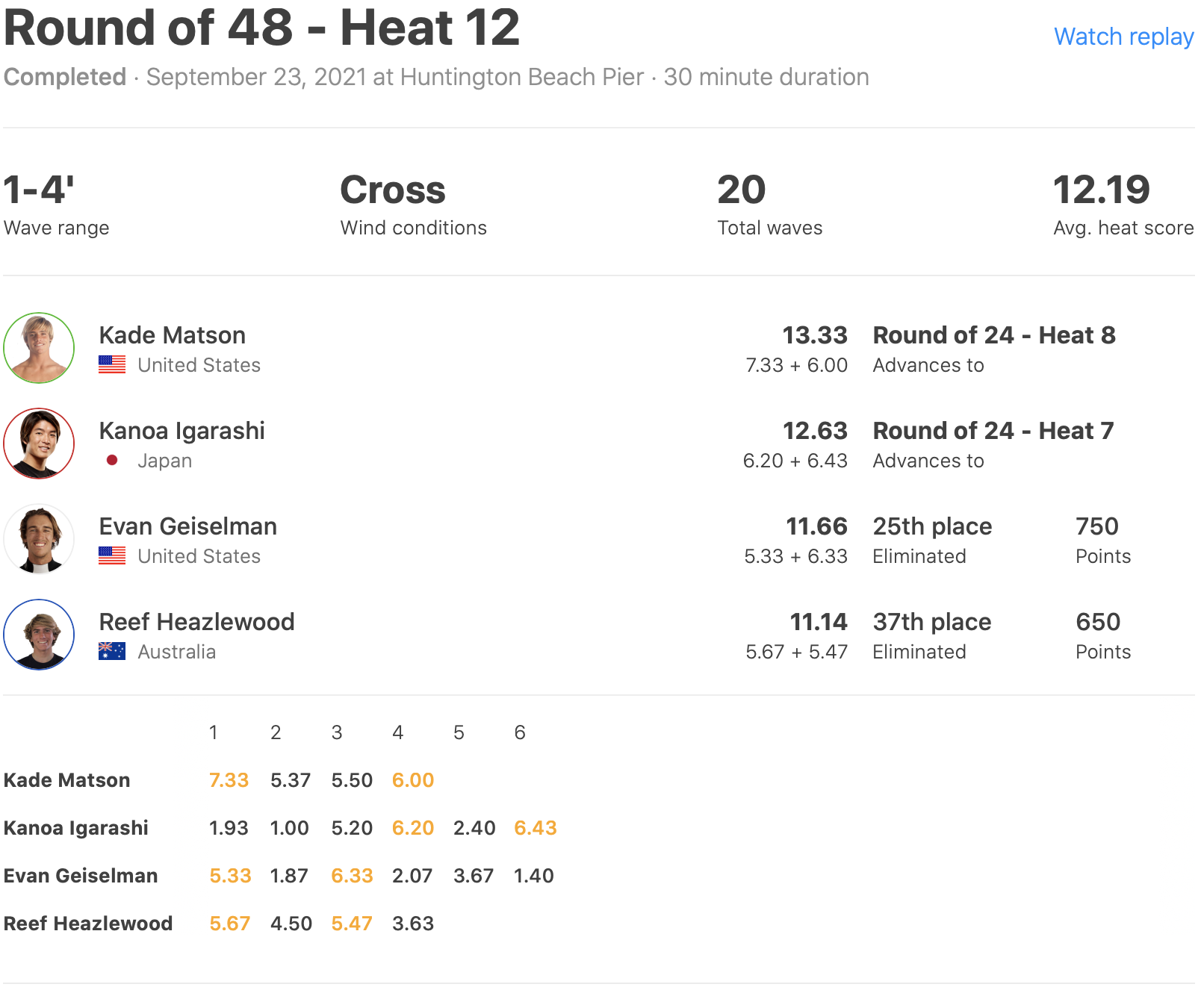This screenshot has width=1204, height=990.
Task: Click Kanoa Igarashi's 6.43 wave score
Action: click(535, 828)
